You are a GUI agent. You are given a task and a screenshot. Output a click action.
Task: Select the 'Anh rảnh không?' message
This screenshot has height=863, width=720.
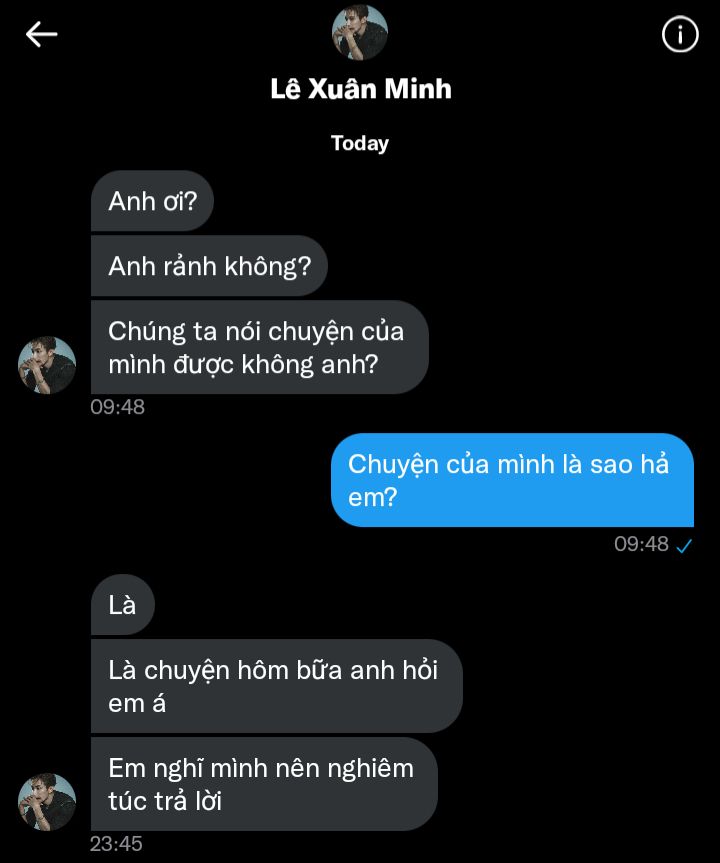[x=209, y=266]
